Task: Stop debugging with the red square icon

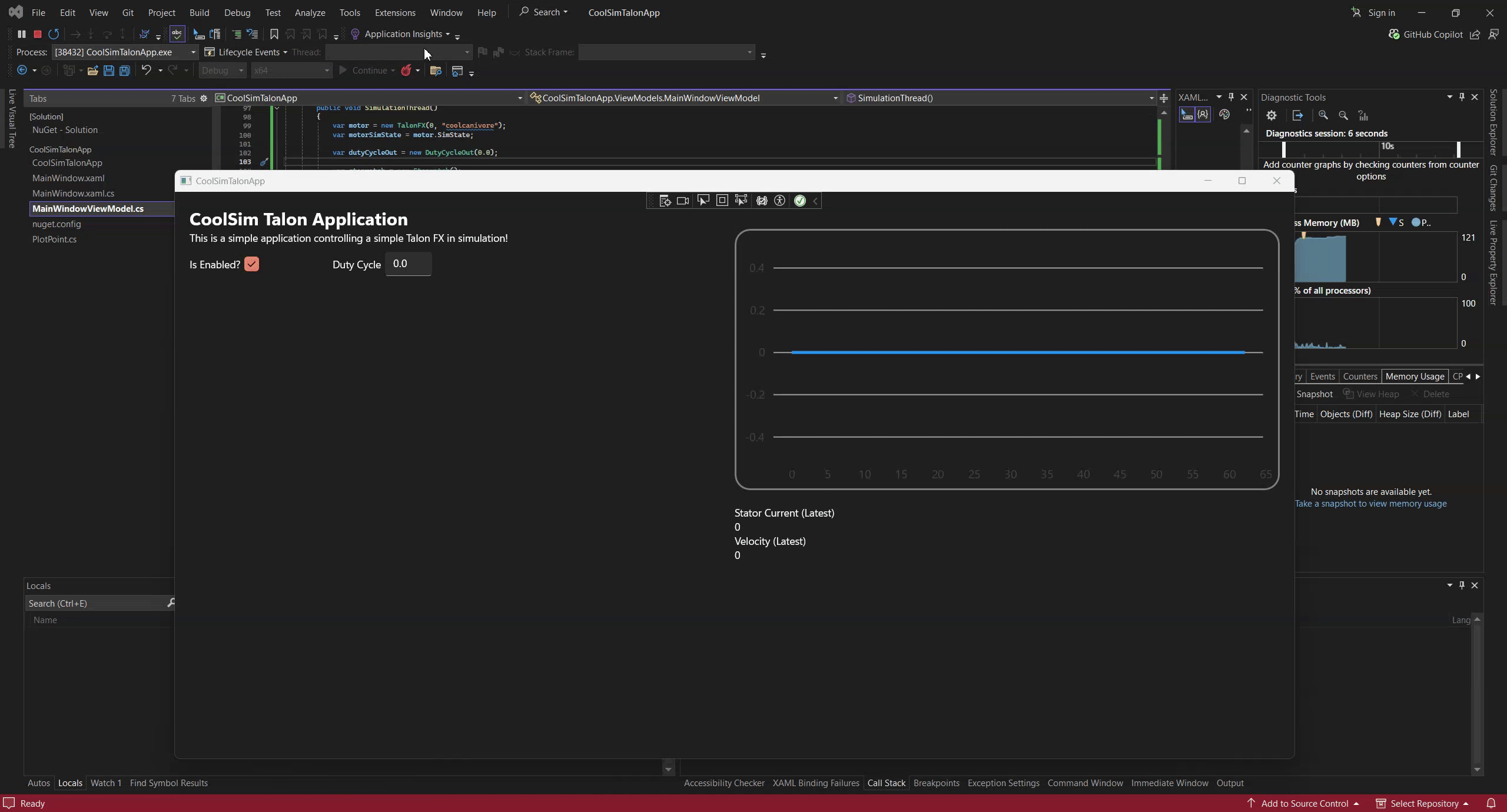Action: click(38, 34)
